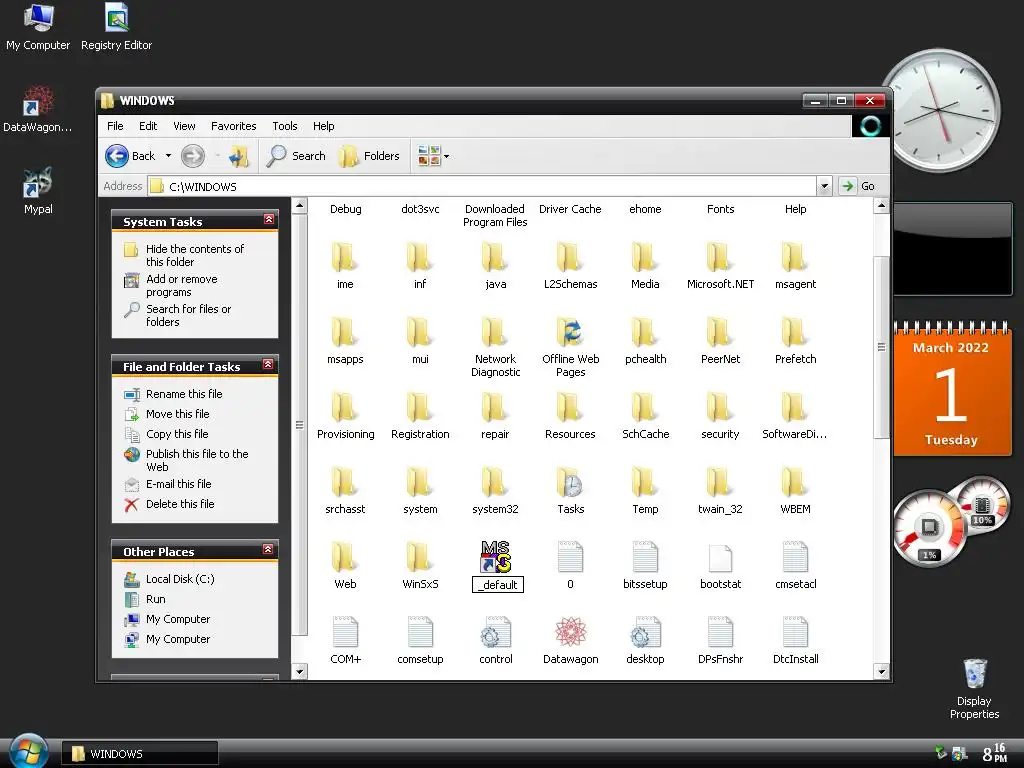Click Add or remove programs link

(182, 285)
